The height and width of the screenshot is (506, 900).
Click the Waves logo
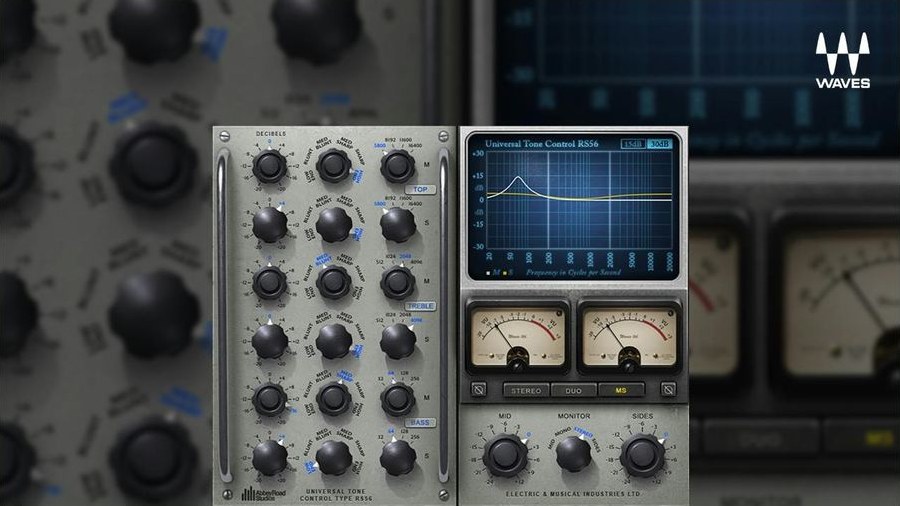tap(843, 60)
